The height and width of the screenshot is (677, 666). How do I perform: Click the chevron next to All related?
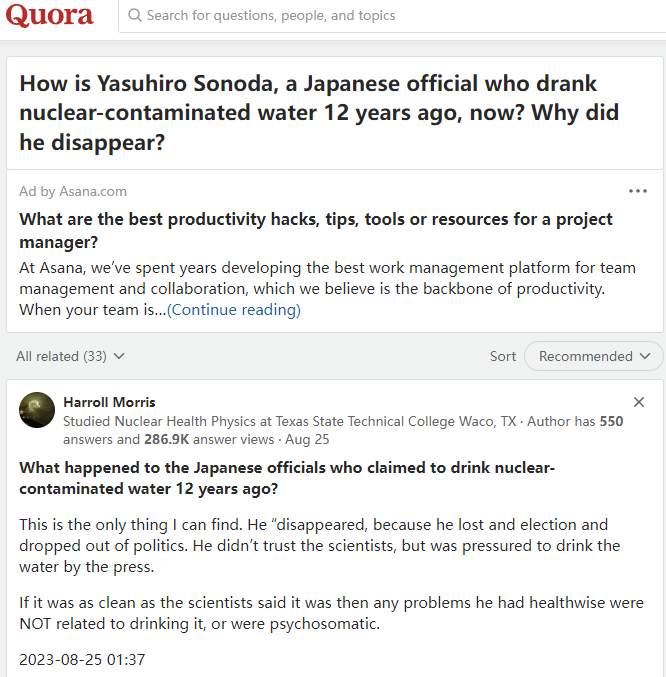119,356
